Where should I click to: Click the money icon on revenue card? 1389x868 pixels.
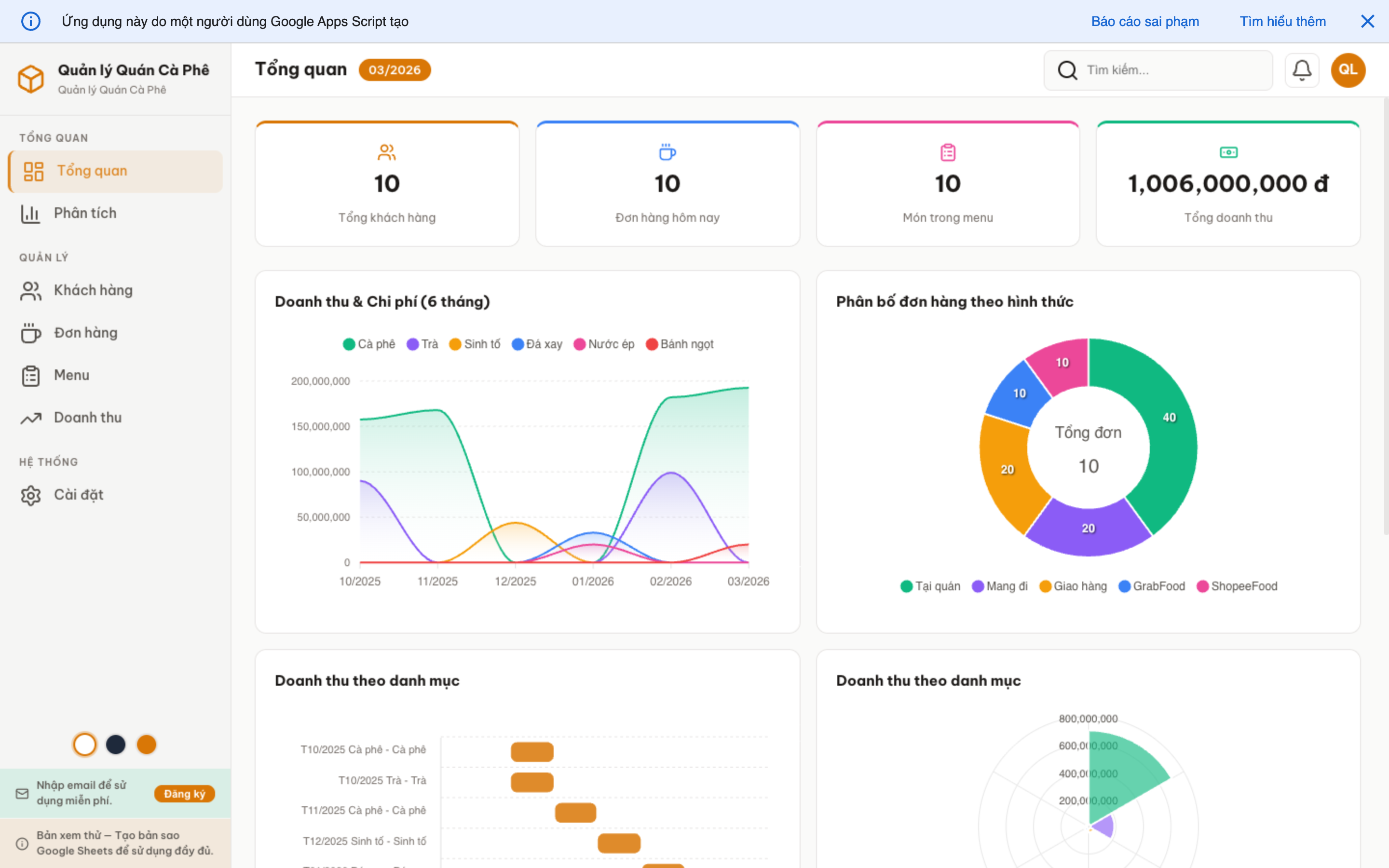(x=1228, y=152)
